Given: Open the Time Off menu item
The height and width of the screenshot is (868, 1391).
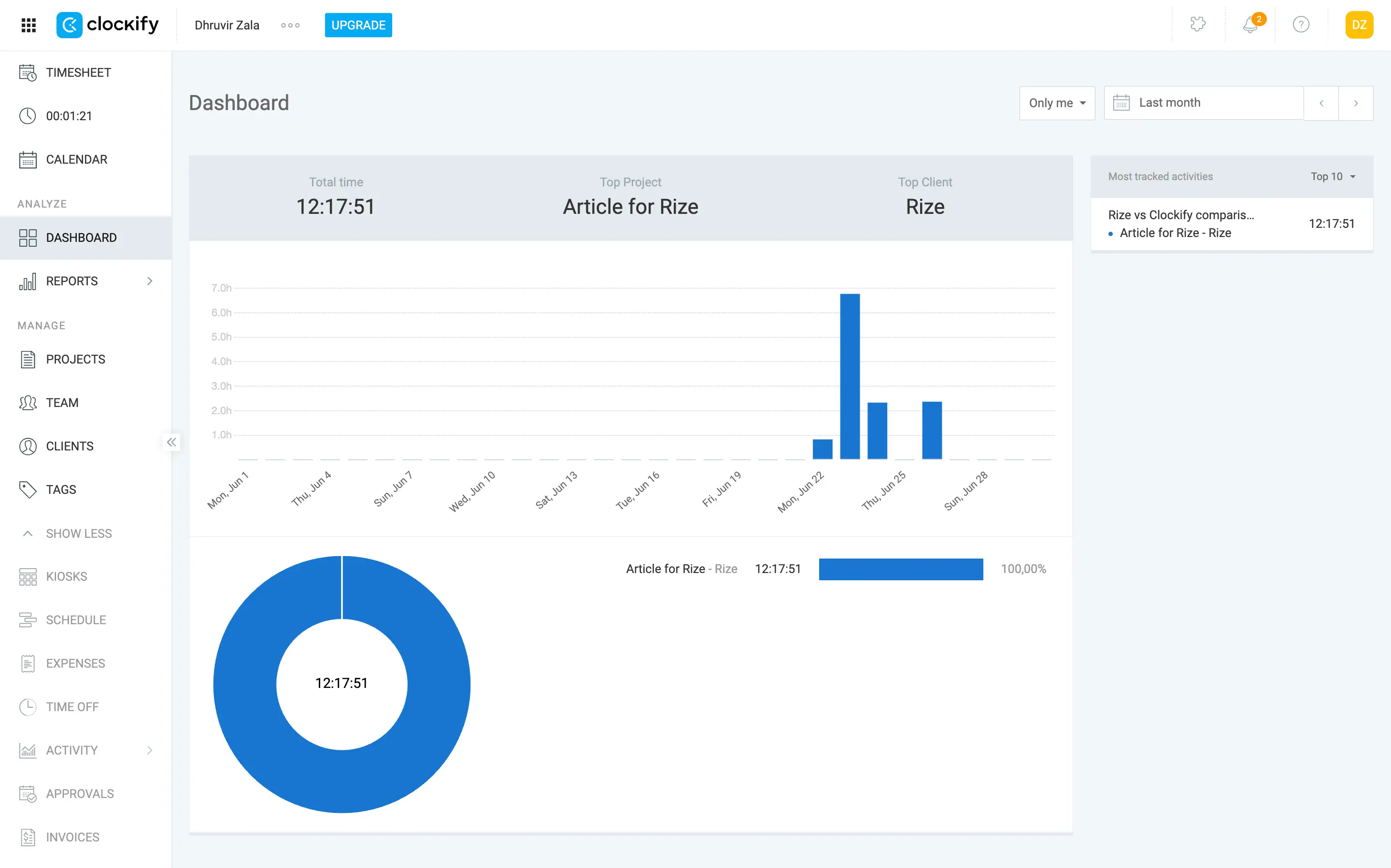Looking at the screenshot, I should click(x=85, y=707).
